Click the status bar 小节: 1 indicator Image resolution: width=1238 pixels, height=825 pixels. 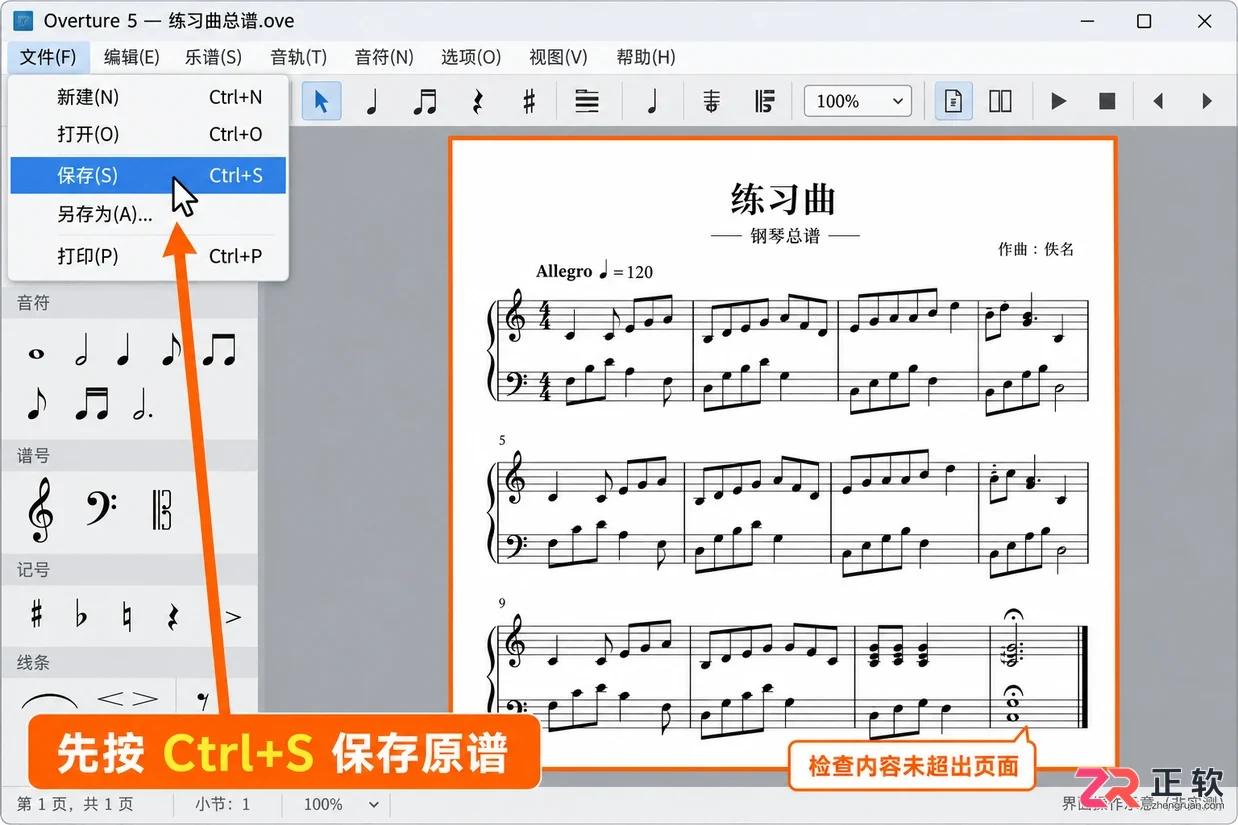point(223,804)
